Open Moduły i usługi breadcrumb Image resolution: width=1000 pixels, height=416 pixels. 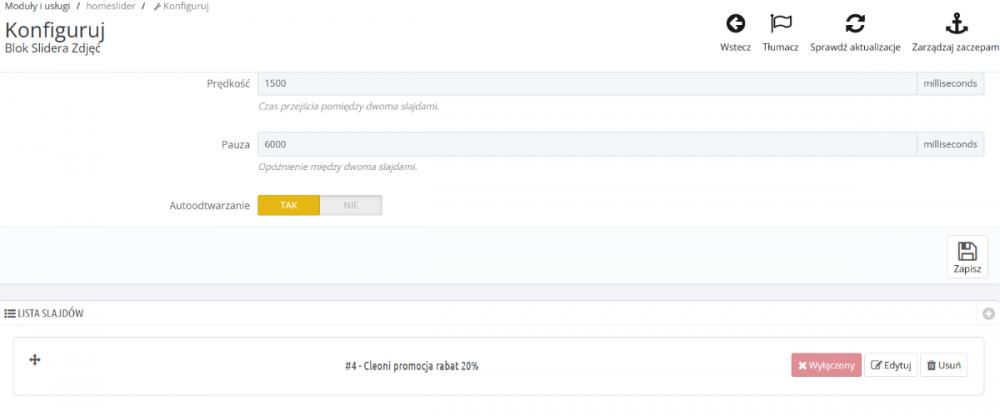[x=36, y=6]
